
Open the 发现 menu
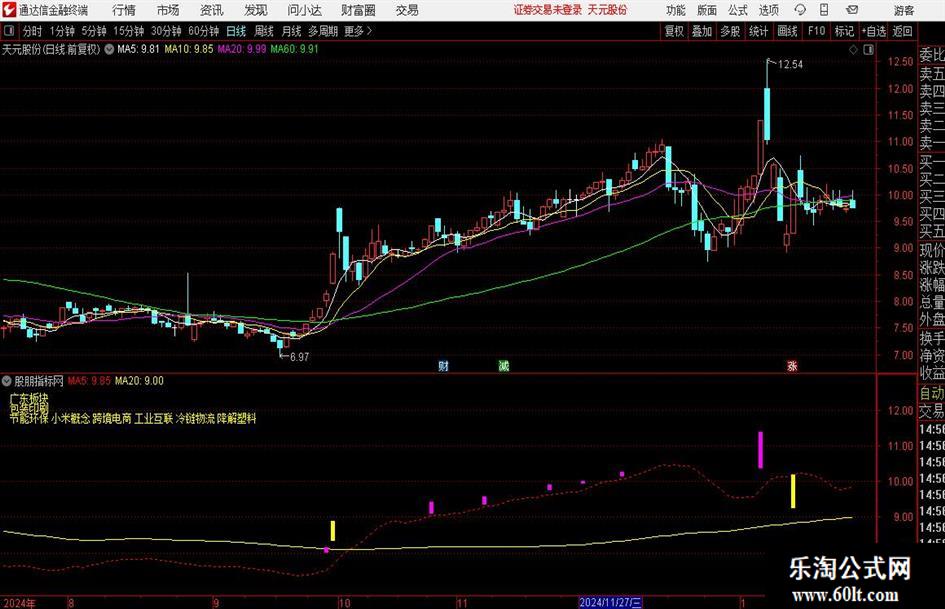(256, 10)
